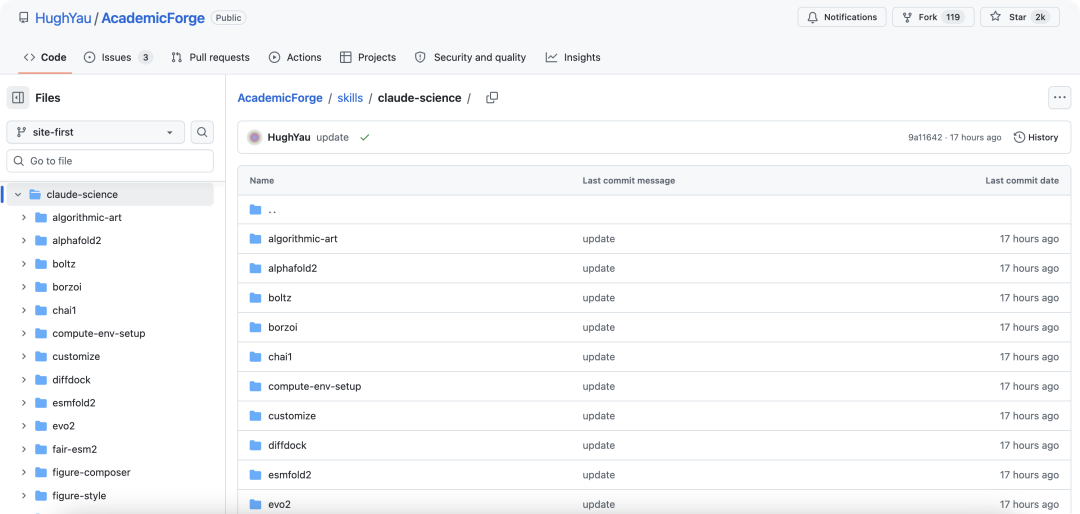This screenshot has width=1080, height=514.
Task: Click the repository icon before HughYau
Action: click(x=24, y=18)
